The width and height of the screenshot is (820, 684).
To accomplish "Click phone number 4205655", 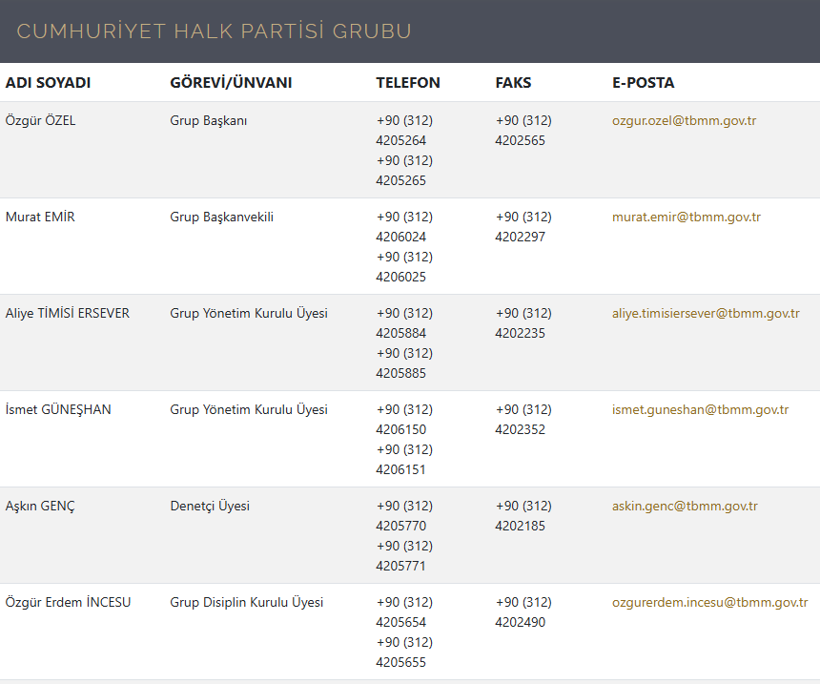I will pyautogui.click(x=401, y=663).
